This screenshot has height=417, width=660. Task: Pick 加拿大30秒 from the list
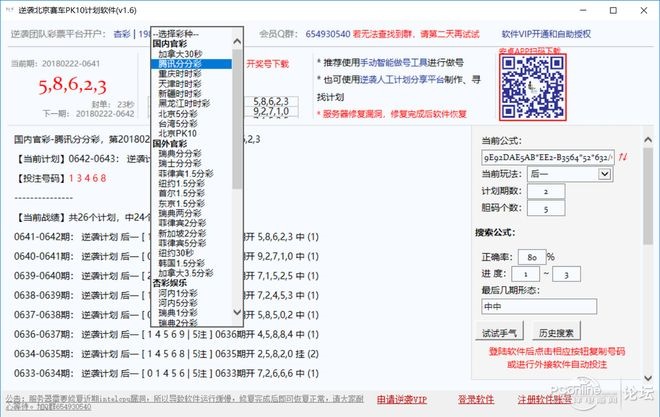click(182, 53)
